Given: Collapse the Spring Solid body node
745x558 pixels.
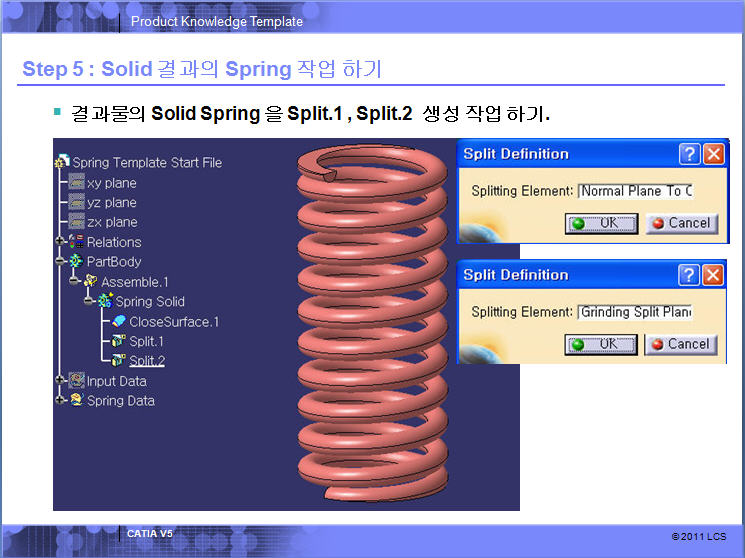Looking at the screenshot, I should (x=89, y=301).
